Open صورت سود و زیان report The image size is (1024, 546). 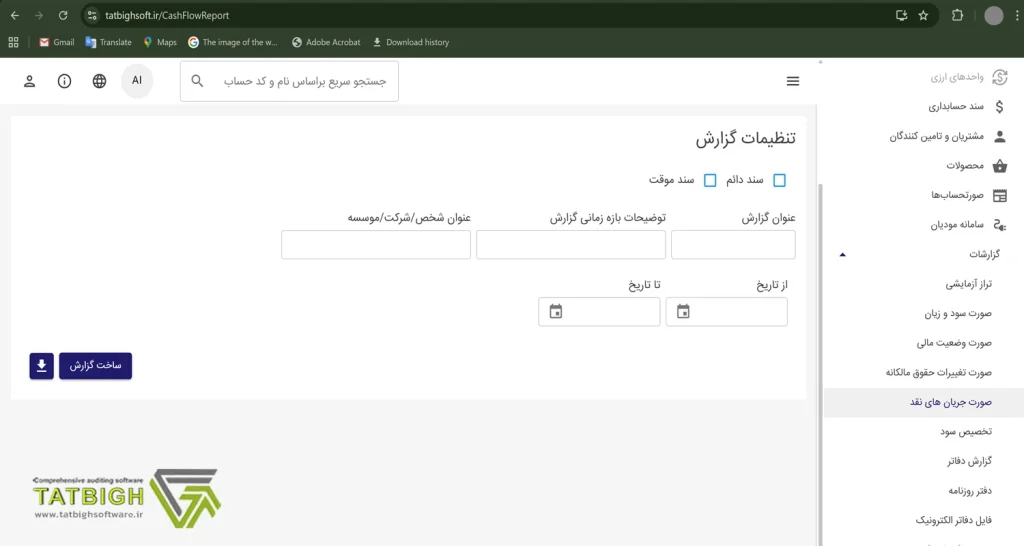click(957, 314)
